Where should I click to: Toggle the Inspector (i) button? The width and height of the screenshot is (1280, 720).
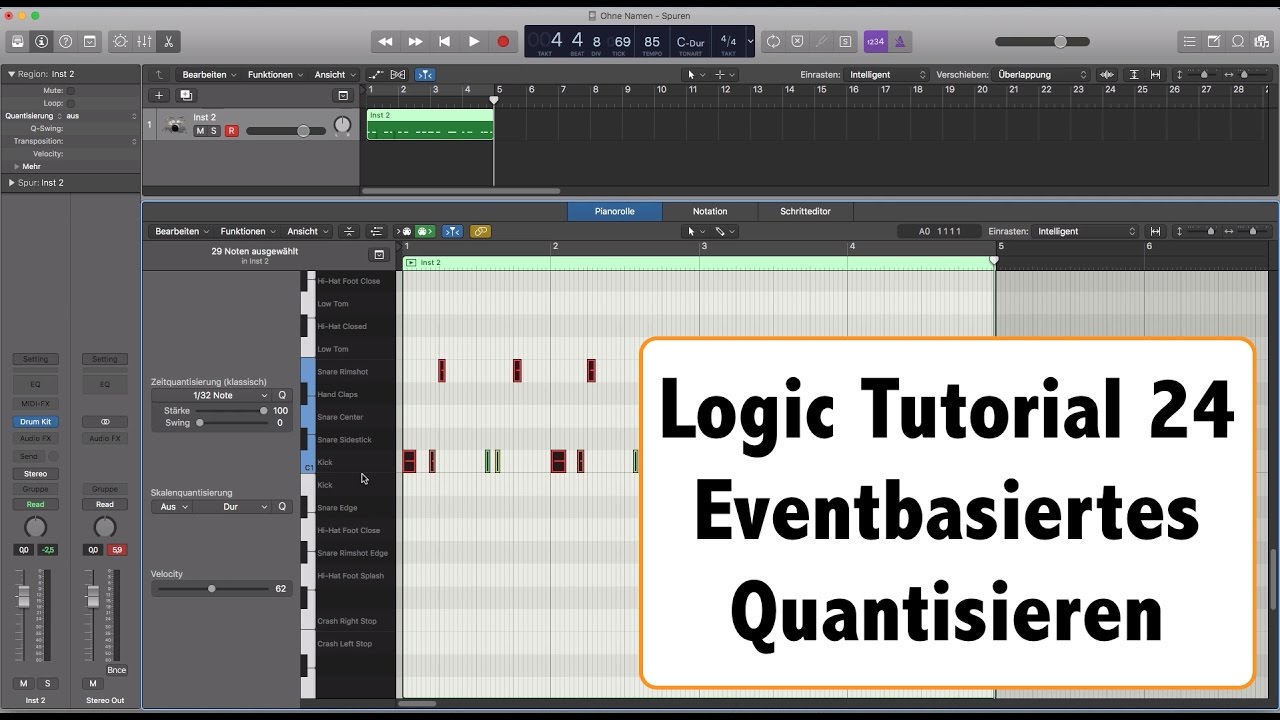(x=41, y=41)
